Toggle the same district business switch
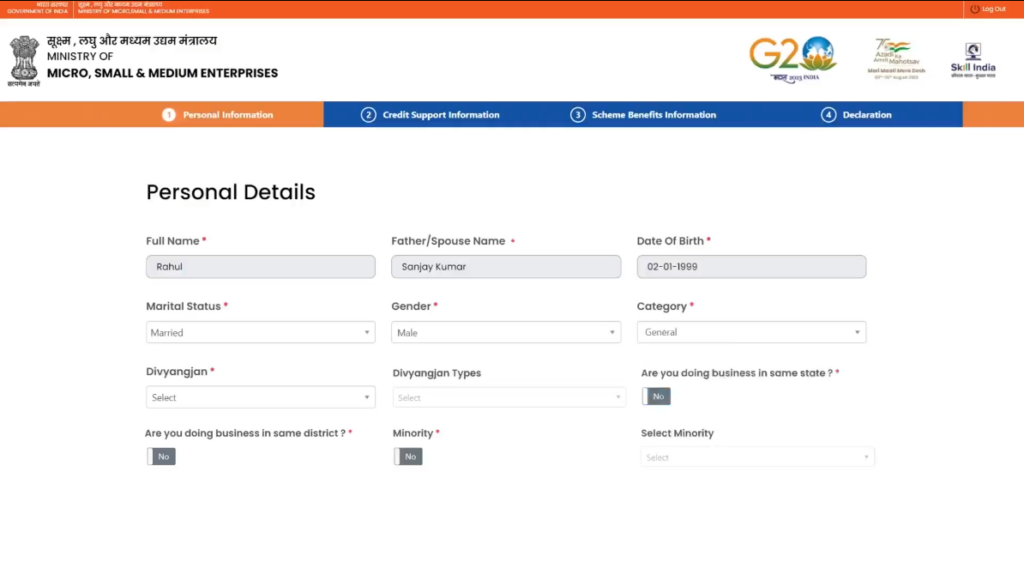Image resolution: width=1024 pixels, height=569 pixels. click(161, 457)
